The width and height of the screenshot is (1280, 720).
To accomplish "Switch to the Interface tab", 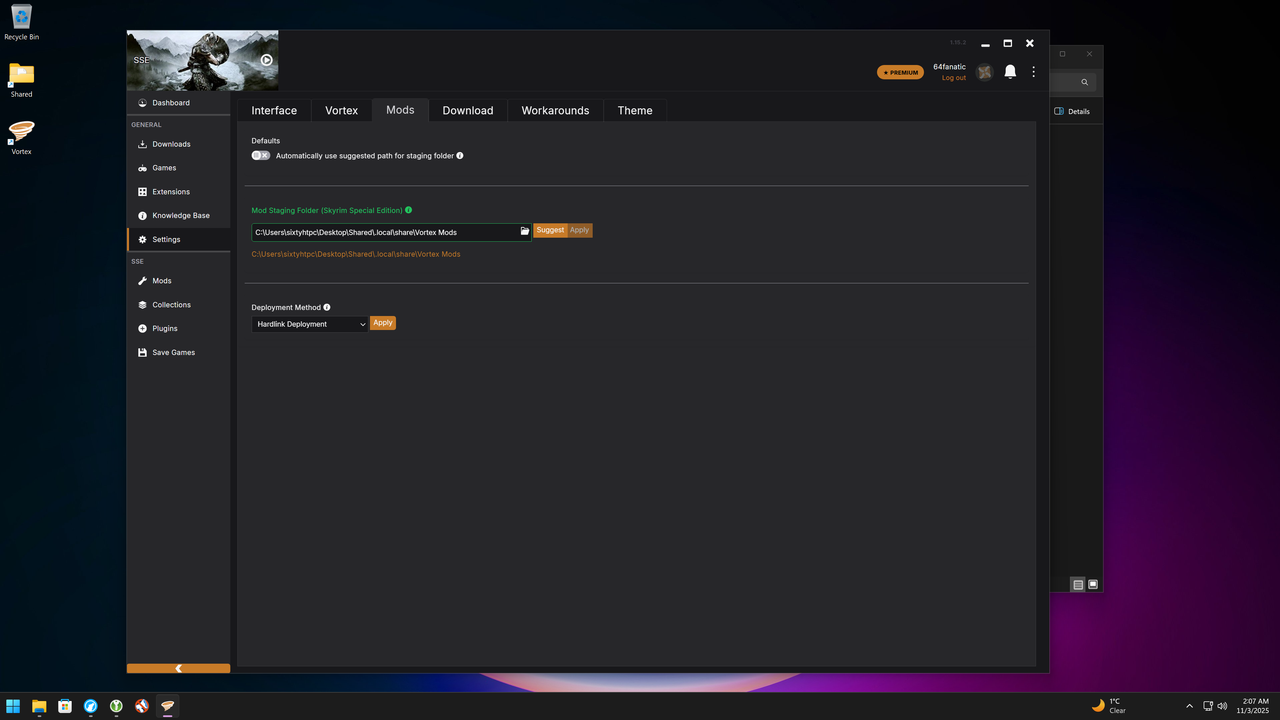I will click(x=274, y=111).
